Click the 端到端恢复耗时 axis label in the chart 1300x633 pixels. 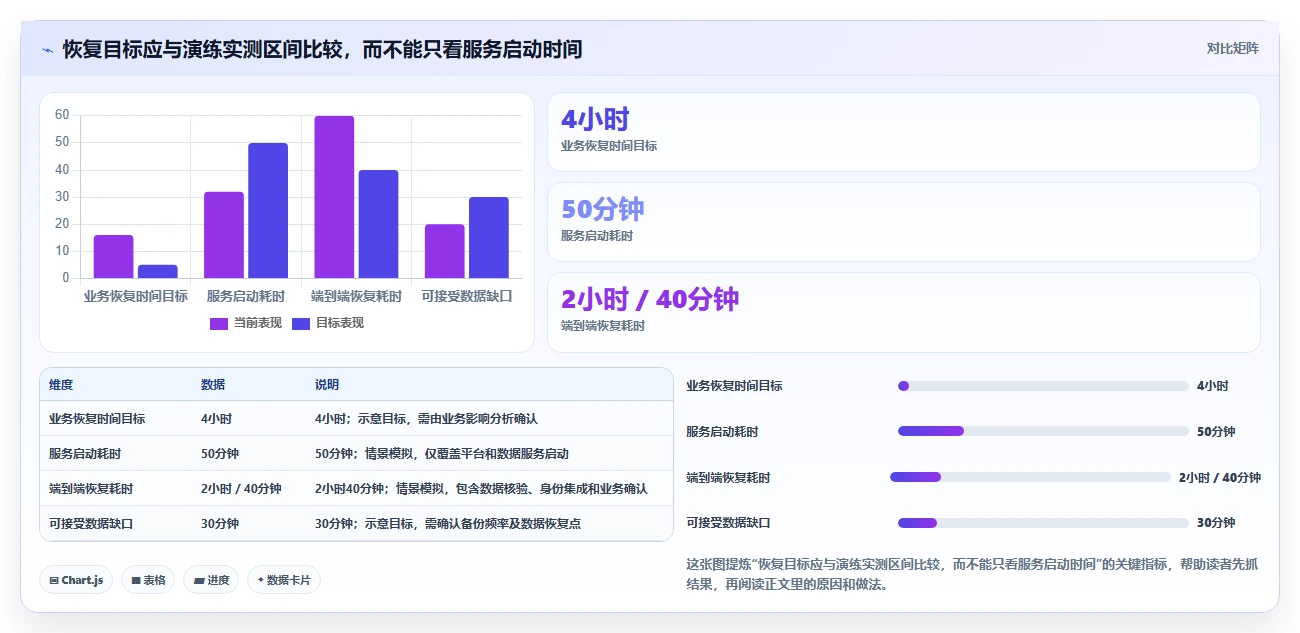tap(356, 296)
